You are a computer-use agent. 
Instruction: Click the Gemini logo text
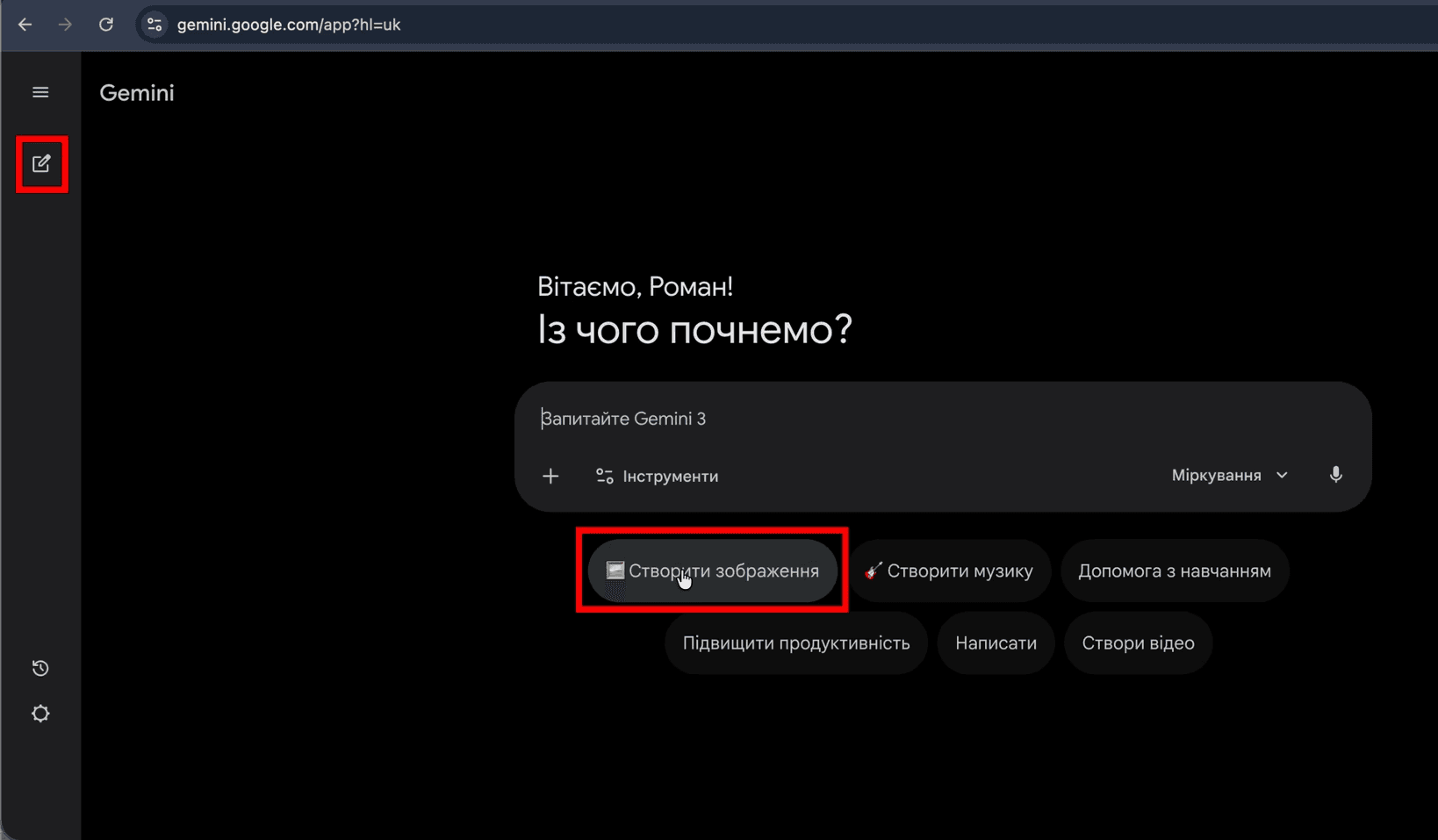click(x=137, y=93)
